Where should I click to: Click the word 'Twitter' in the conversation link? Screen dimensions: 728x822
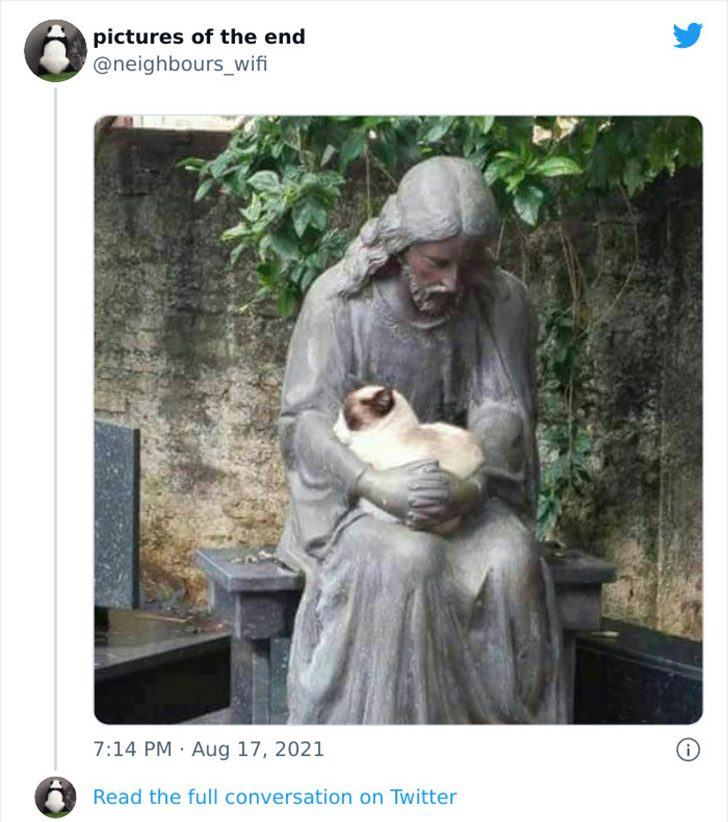(x=423, y=797)
